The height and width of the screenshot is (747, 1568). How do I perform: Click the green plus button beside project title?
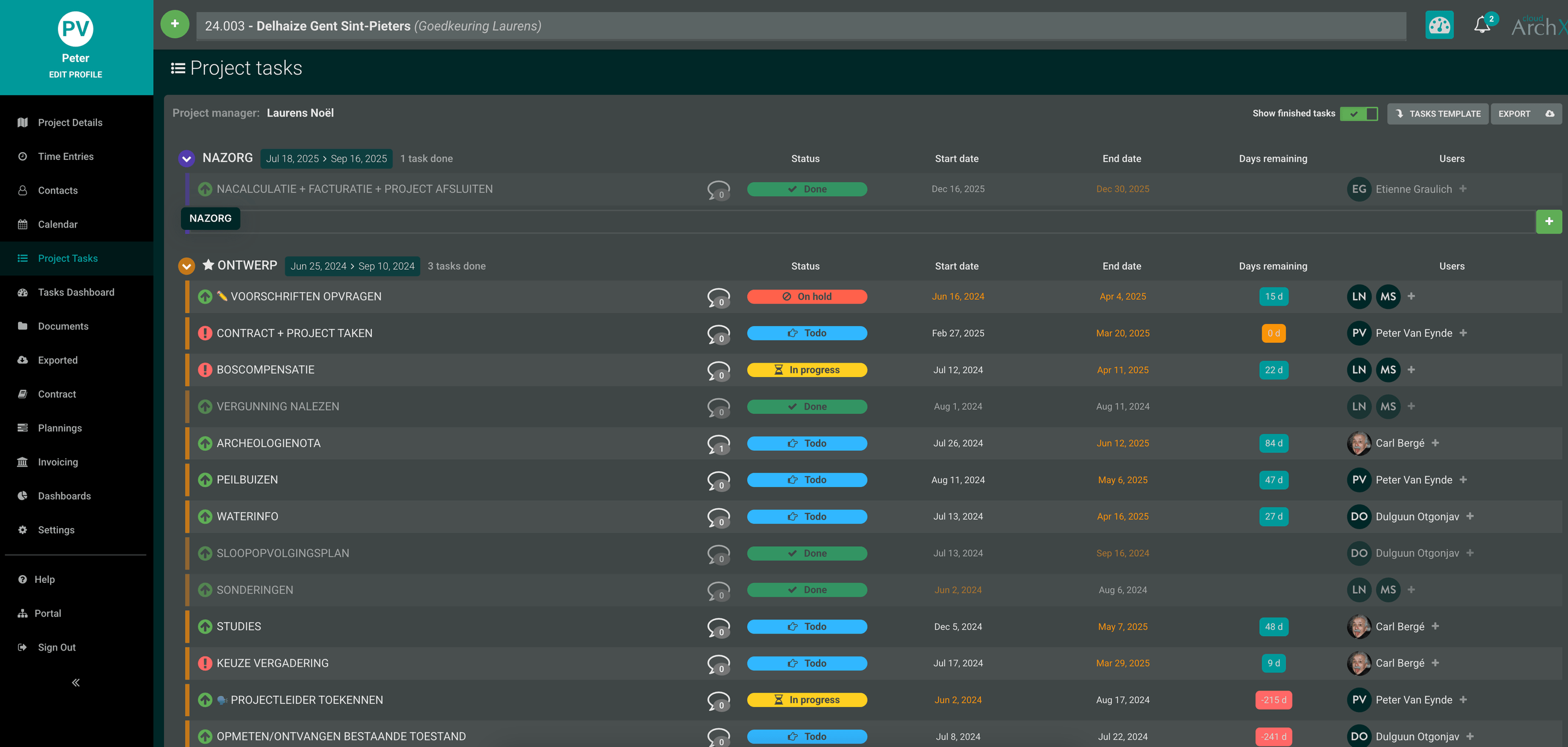pos(175,24)
